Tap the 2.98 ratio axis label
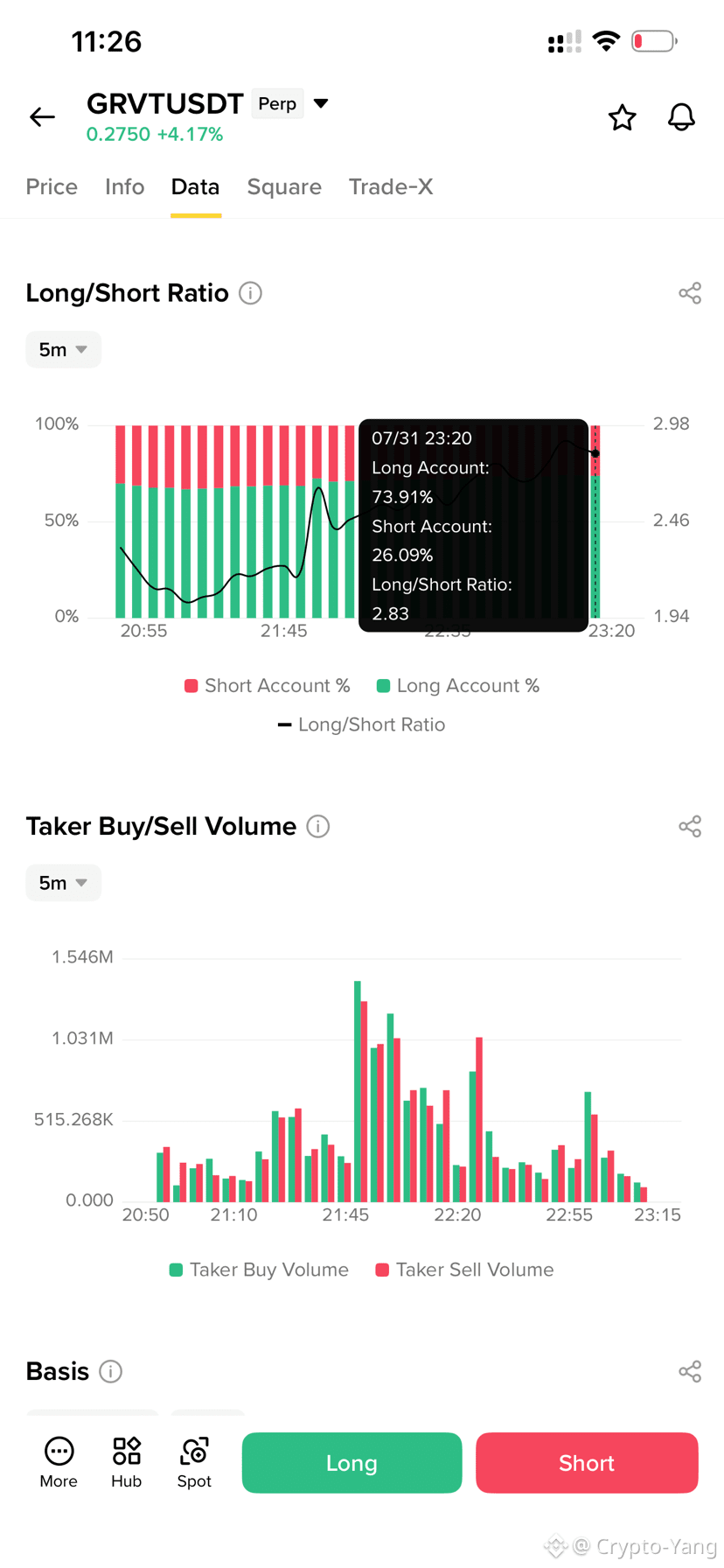The image size is (724, 1568). point(672,423)
